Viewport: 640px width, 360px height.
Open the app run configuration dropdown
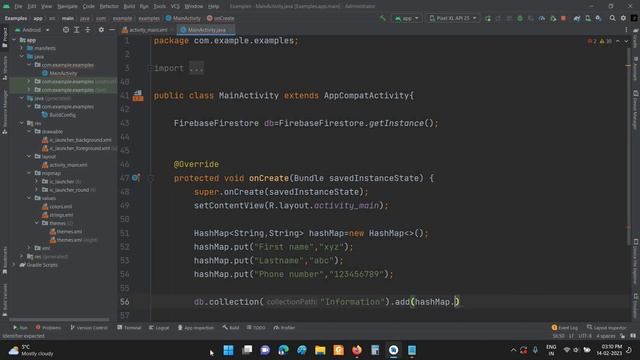coord(407,18)
